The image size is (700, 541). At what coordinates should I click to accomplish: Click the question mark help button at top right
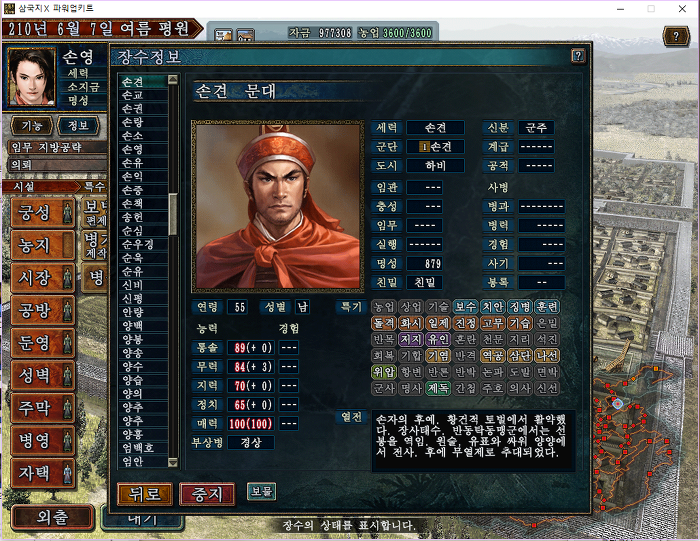coord(676,36)
